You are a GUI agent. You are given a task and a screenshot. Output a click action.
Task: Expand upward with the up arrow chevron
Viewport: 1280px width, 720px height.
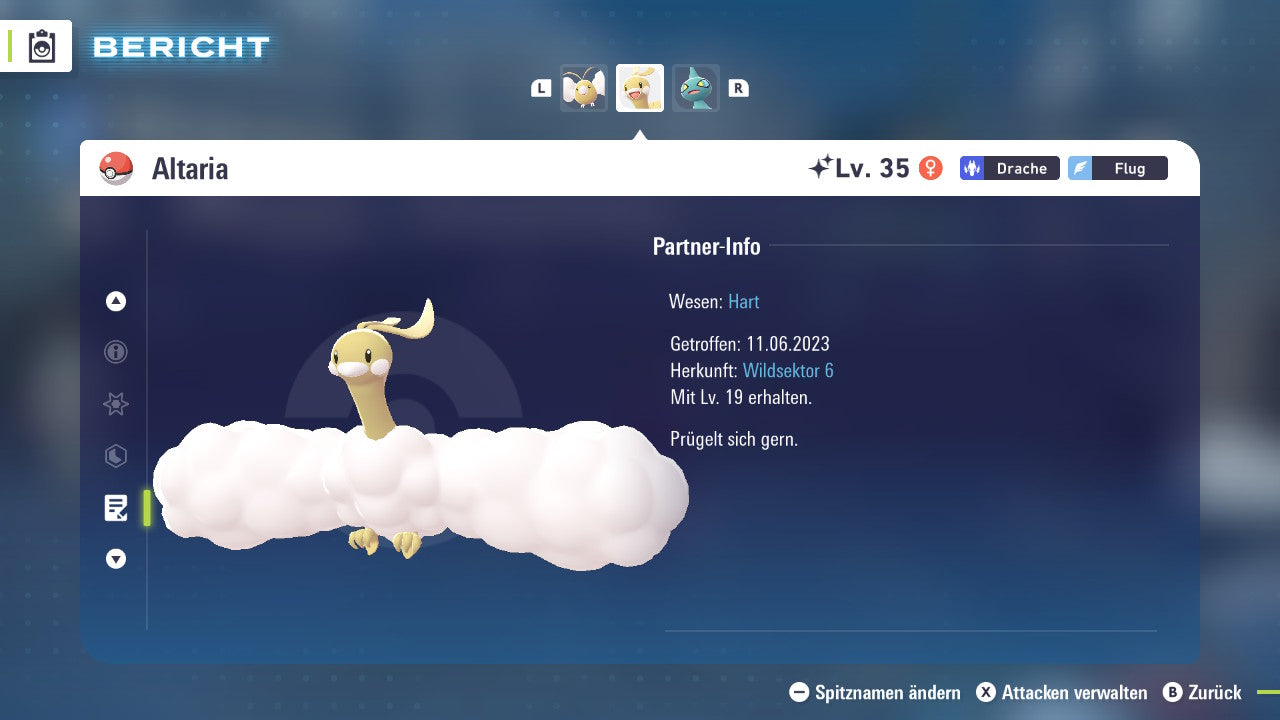click(x=115, y=301)
